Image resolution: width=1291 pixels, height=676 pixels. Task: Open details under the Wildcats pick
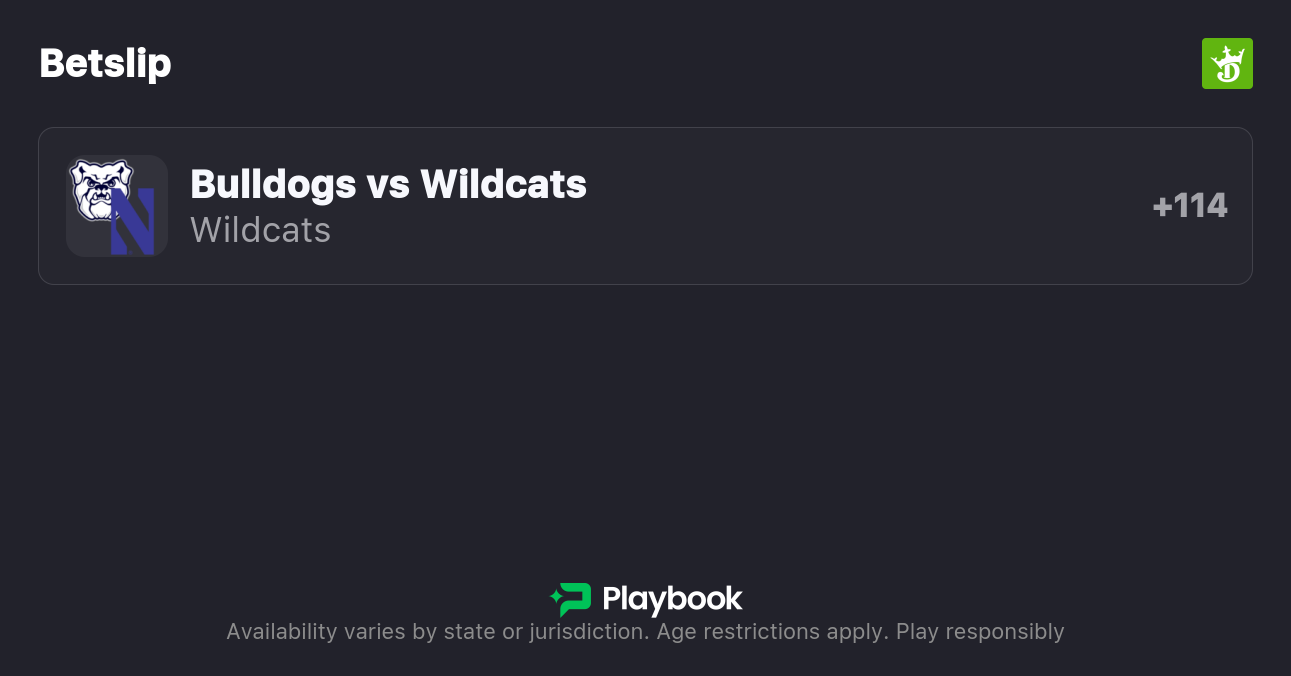tap(260, 230)
